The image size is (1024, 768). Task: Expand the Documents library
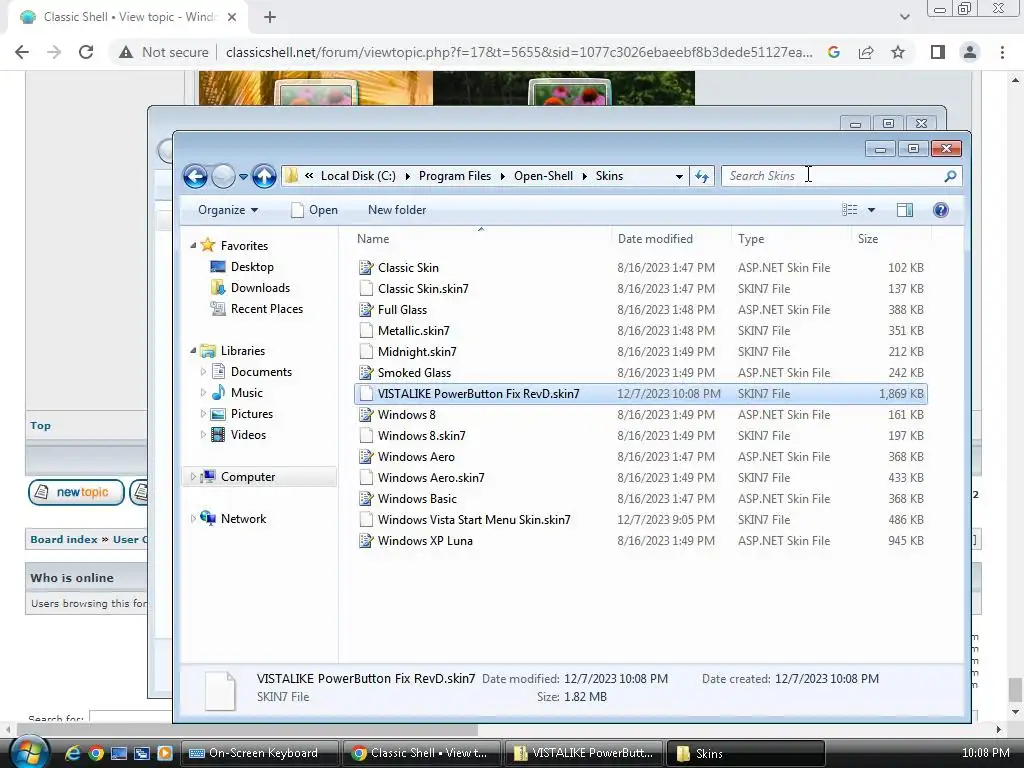point(203,372)
